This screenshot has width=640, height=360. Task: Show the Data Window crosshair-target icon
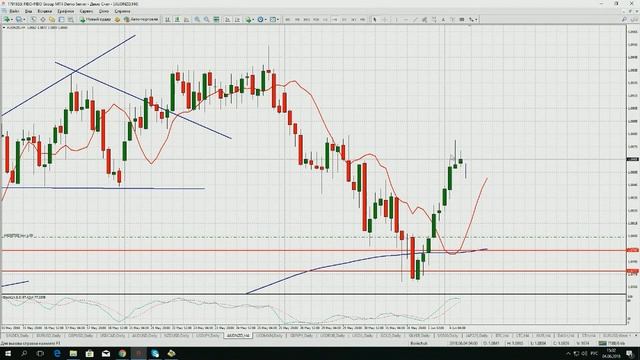pyautogui.click(x=43, y=19)
